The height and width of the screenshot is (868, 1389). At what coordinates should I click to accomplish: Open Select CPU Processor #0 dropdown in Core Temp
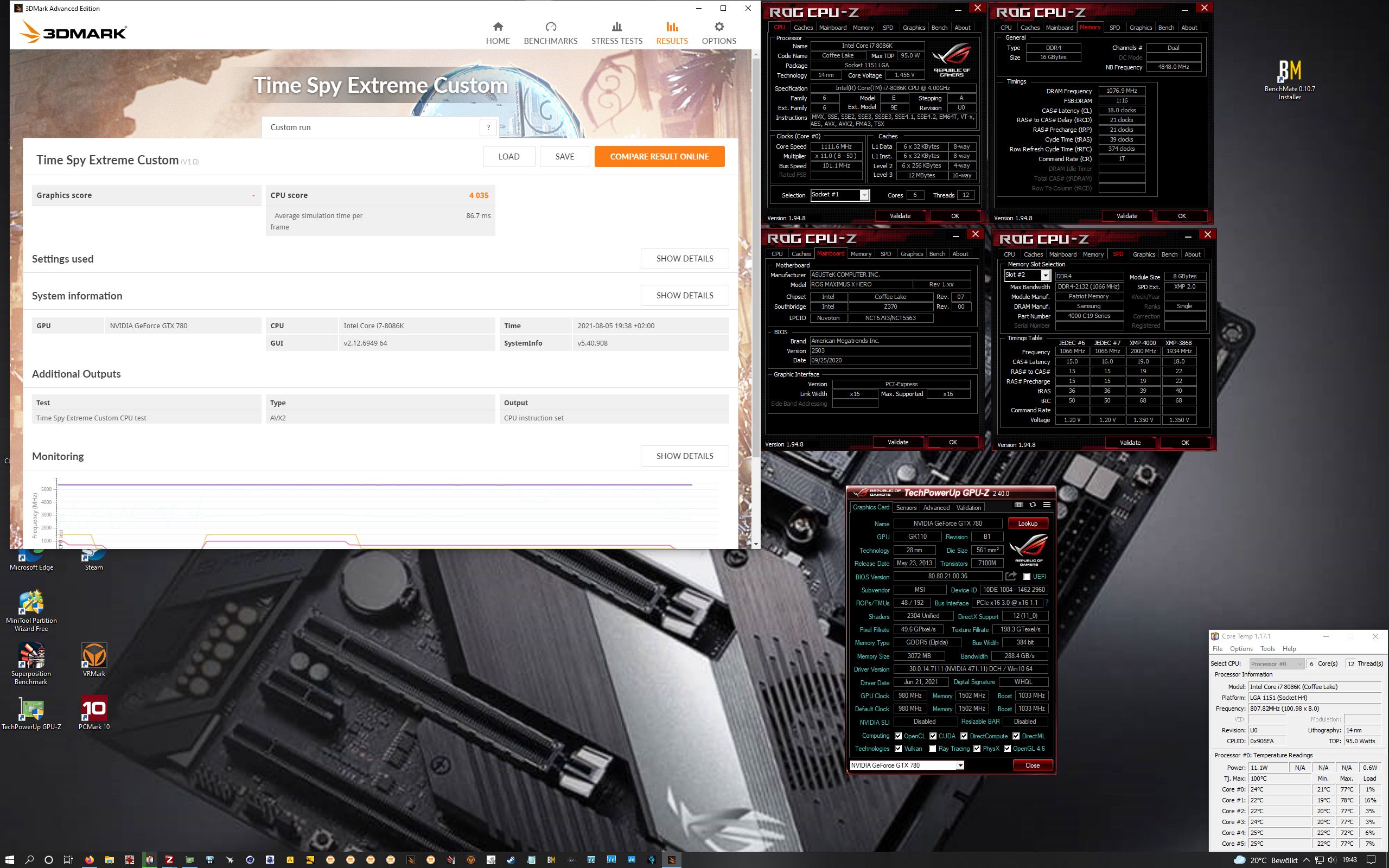1277,663
